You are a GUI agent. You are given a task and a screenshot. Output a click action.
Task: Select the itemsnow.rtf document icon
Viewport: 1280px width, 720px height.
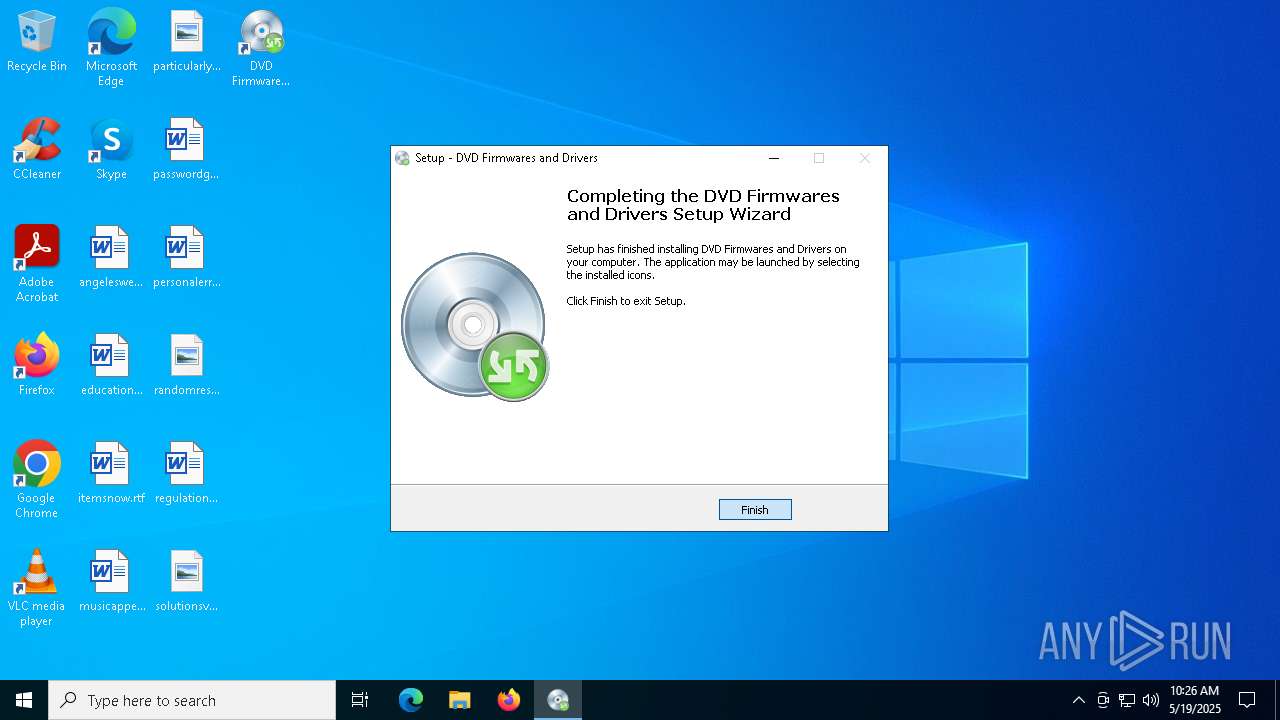pos(111,475)
